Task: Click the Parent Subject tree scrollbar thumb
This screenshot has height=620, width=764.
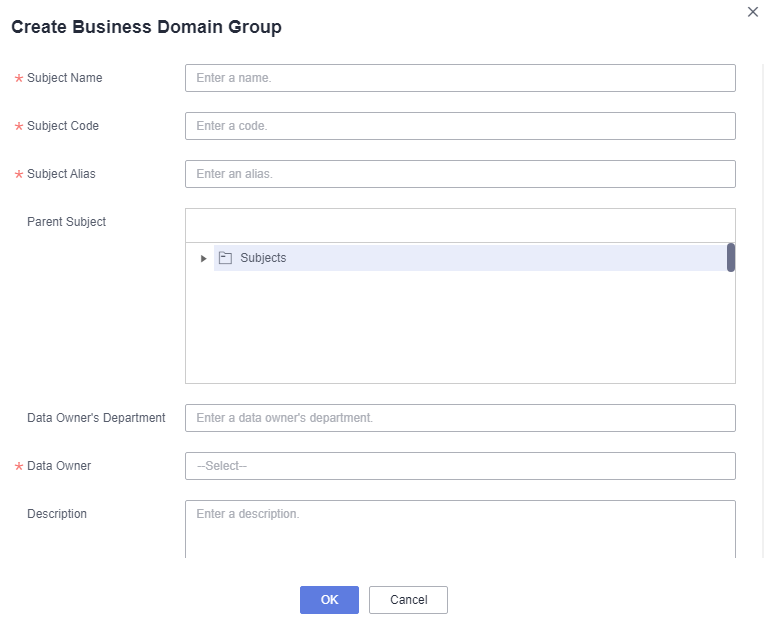Action: click(x=731, y=257)
